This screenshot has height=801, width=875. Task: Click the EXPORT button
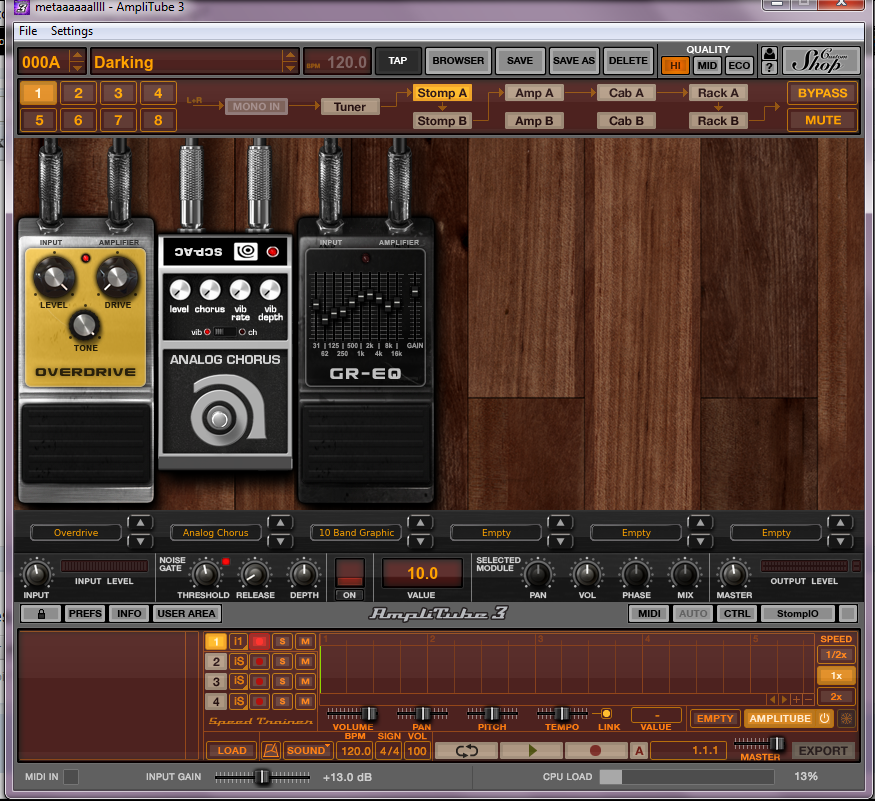823,751
